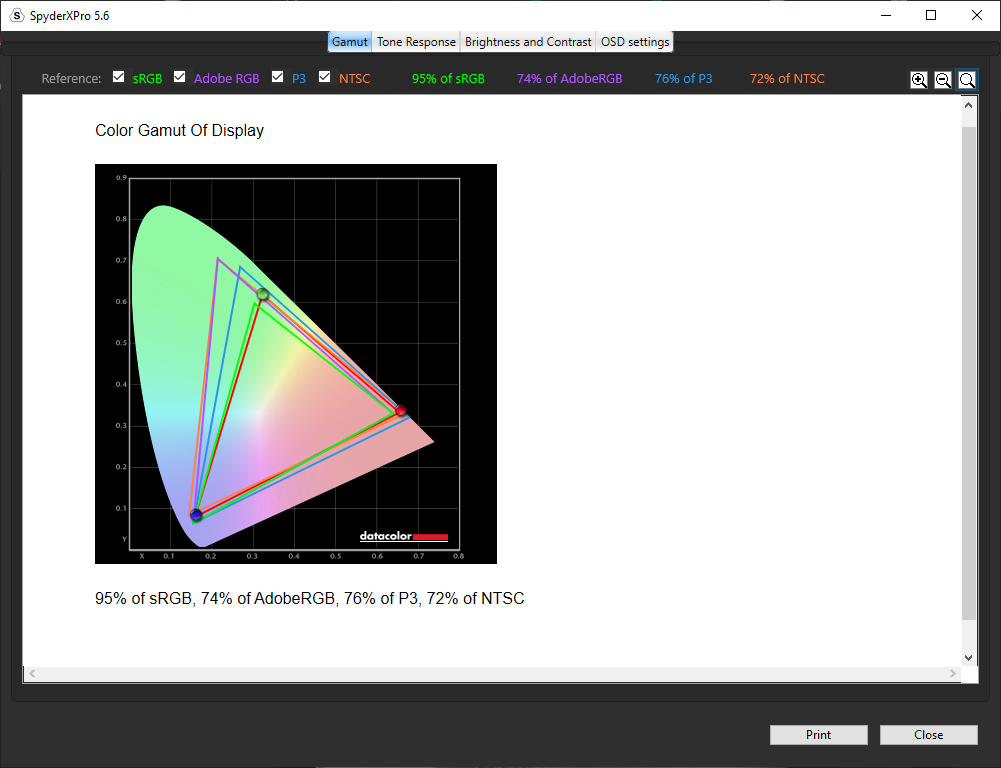Click the blue primary marker on gamut chart
This screenshot has height=768, width=1001.
(196, 515)
